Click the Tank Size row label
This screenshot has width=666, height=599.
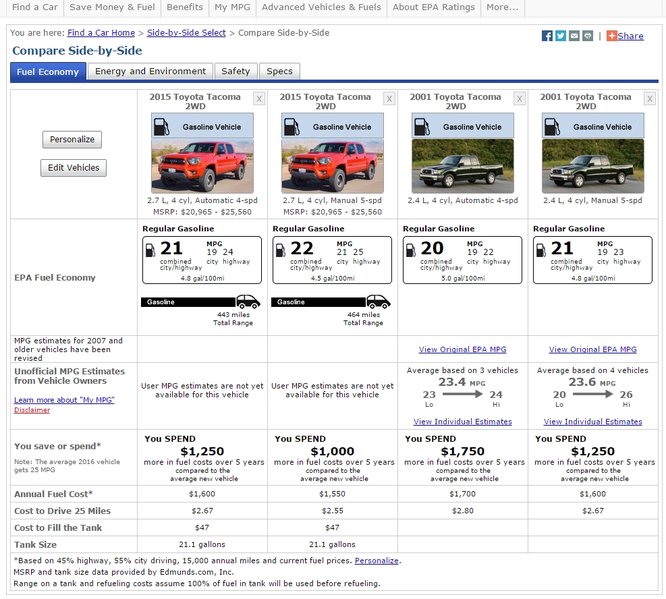(35, 545)
